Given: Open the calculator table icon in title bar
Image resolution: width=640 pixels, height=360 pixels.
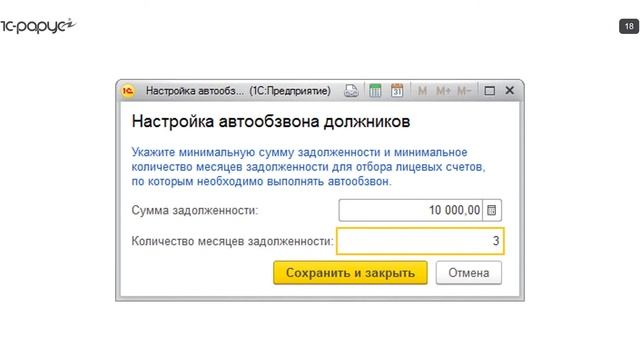Looking at the screenshot, I should [x=375, y=91].
